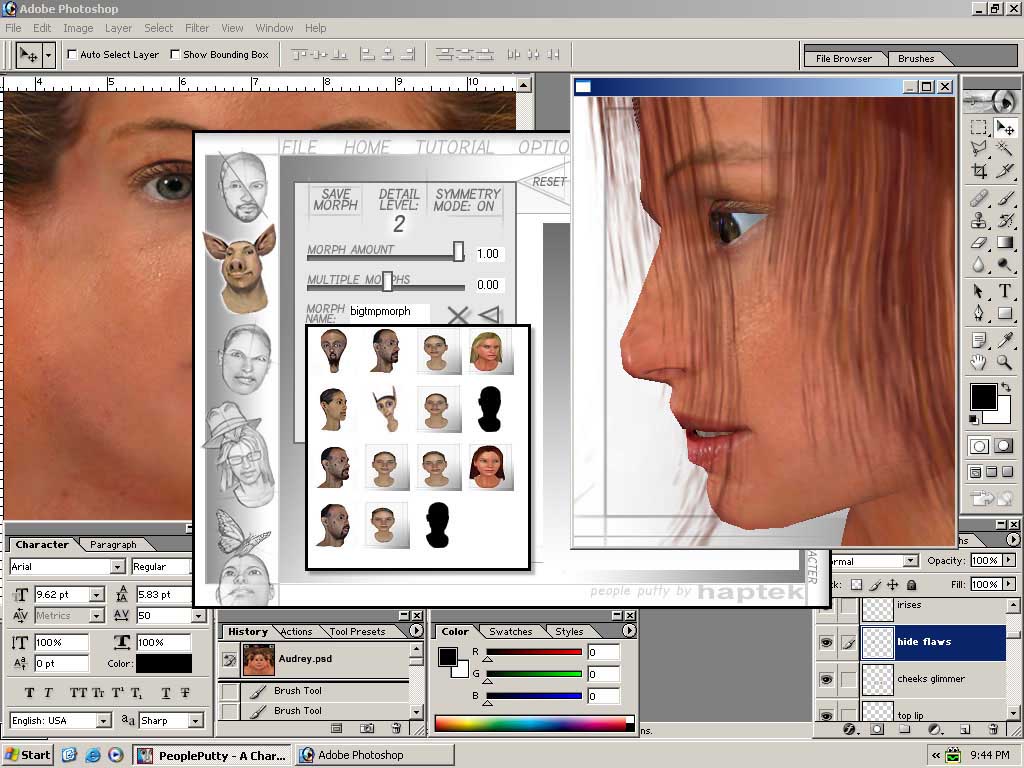The image size is (1024, 768).
Task: Enable Show Bounding Box checkbox
Action: [x=175, y=55]
